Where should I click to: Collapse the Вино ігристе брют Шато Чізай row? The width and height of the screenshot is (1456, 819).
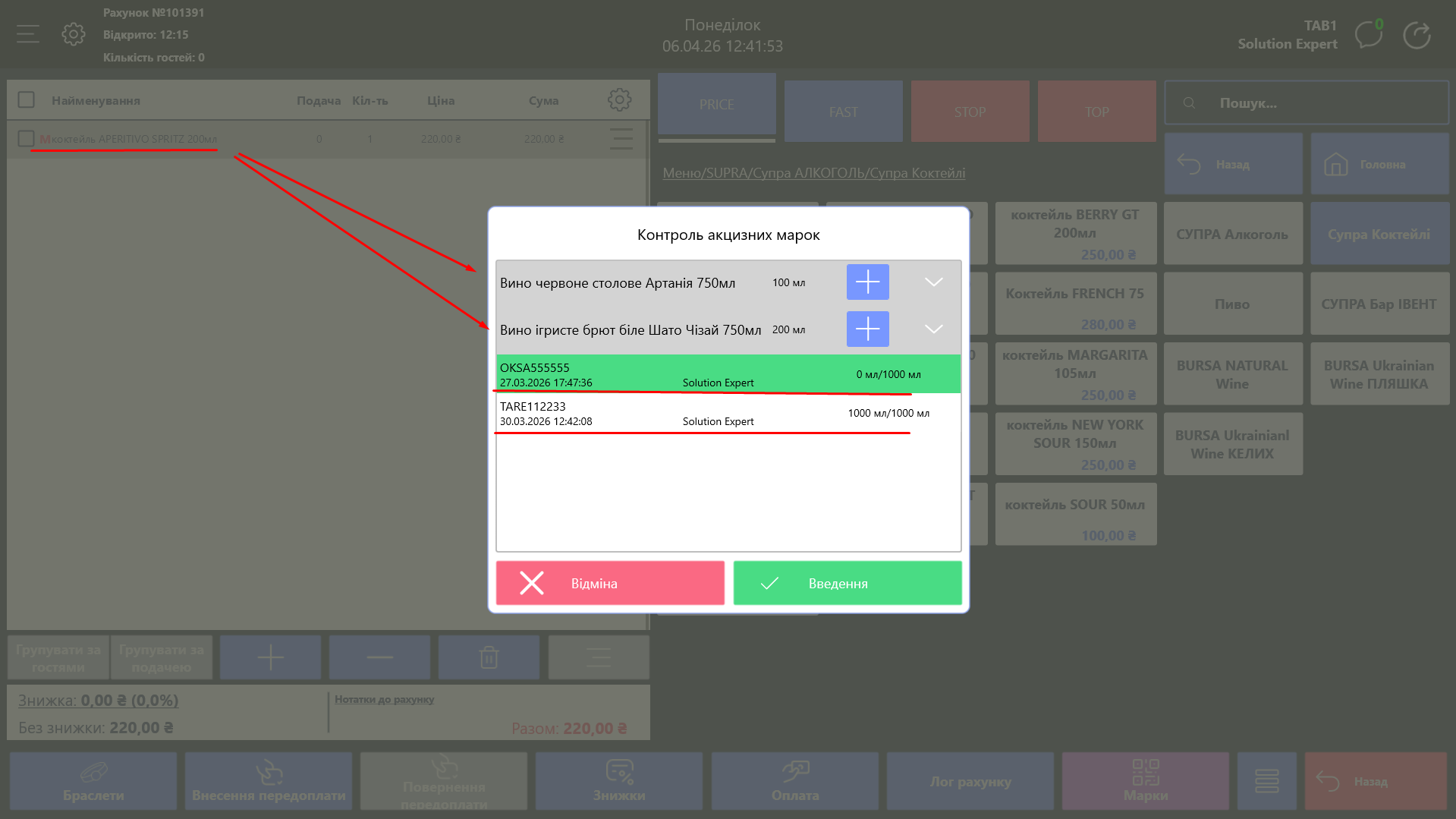(x=933, y=329)
